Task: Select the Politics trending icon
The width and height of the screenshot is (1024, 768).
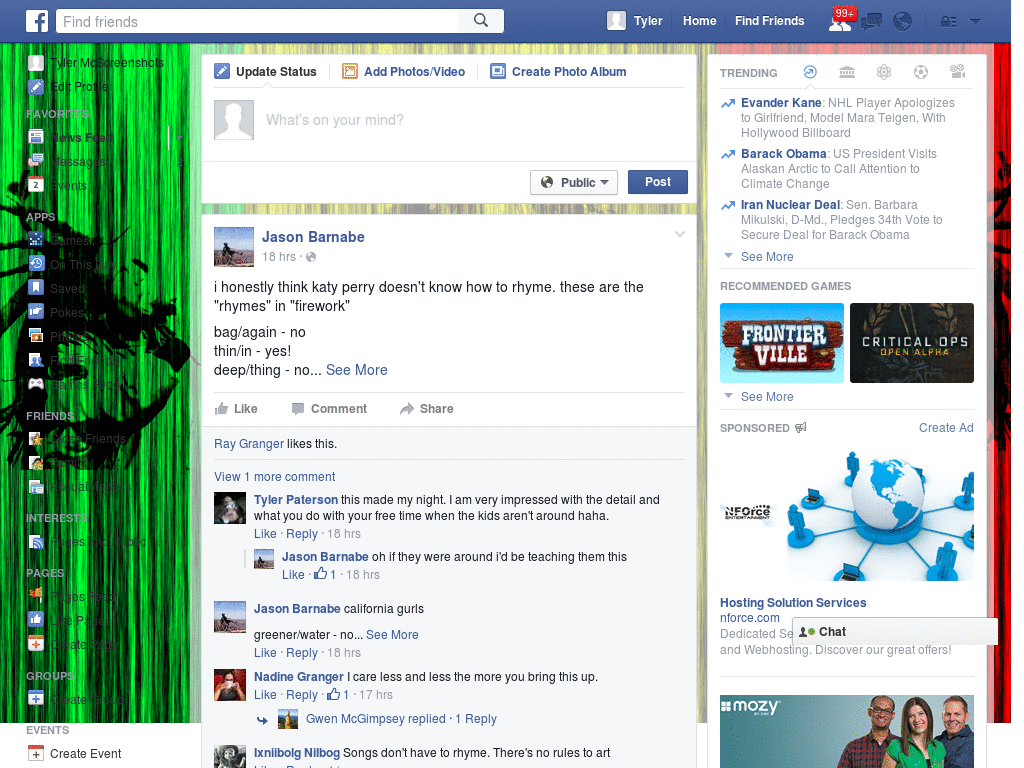Action: coord(847,72)
